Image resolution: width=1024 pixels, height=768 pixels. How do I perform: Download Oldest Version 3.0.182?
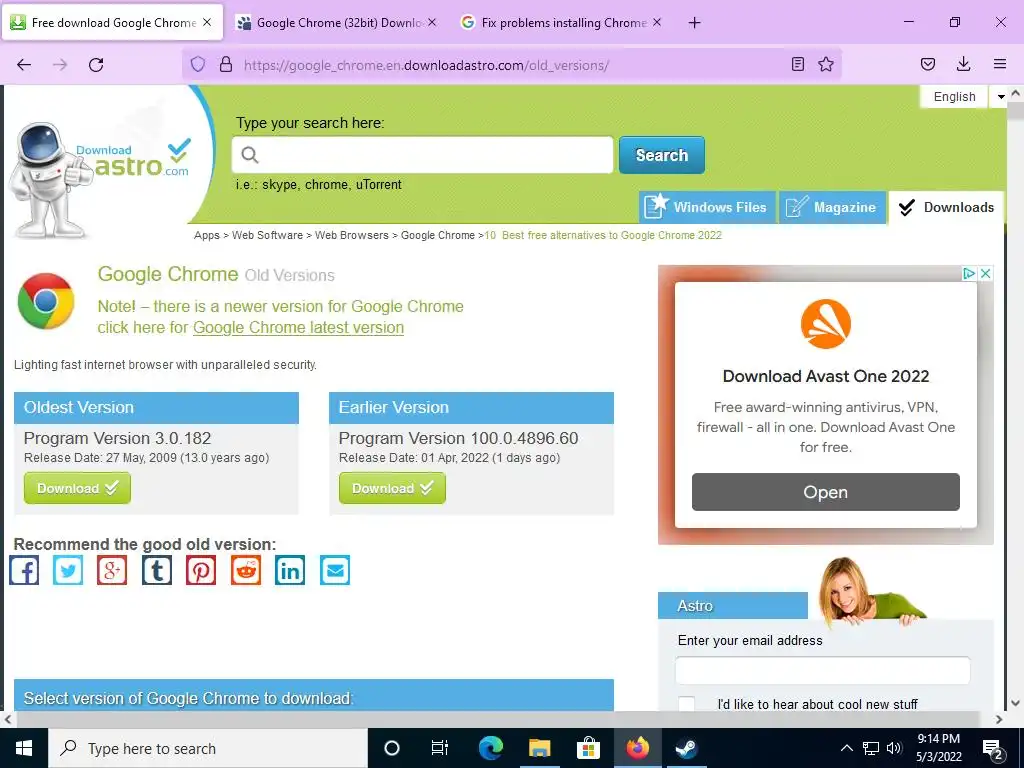[x=77, y=488]
